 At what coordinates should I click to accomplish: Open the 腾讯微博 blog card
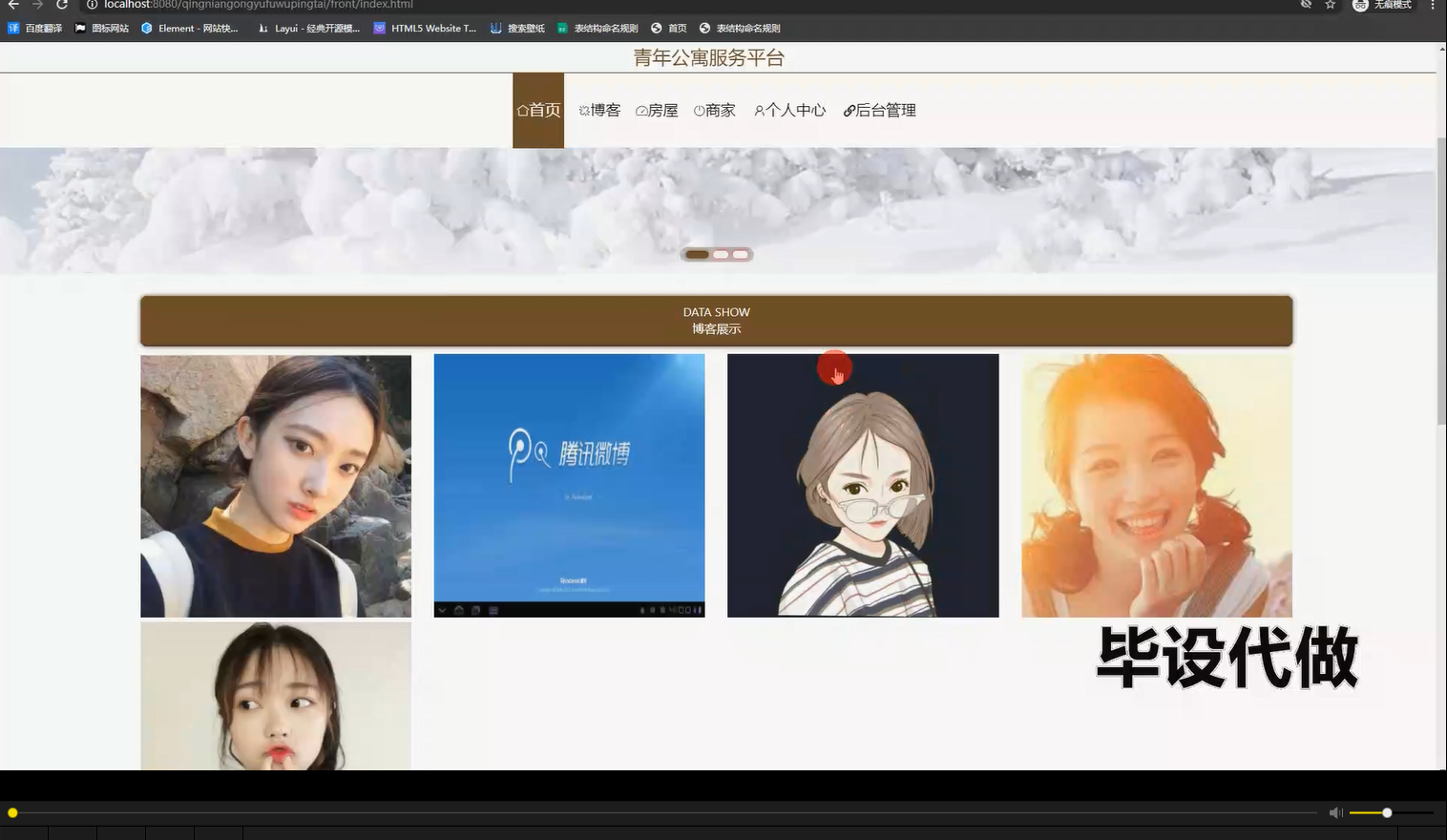[x=569, y=486]
